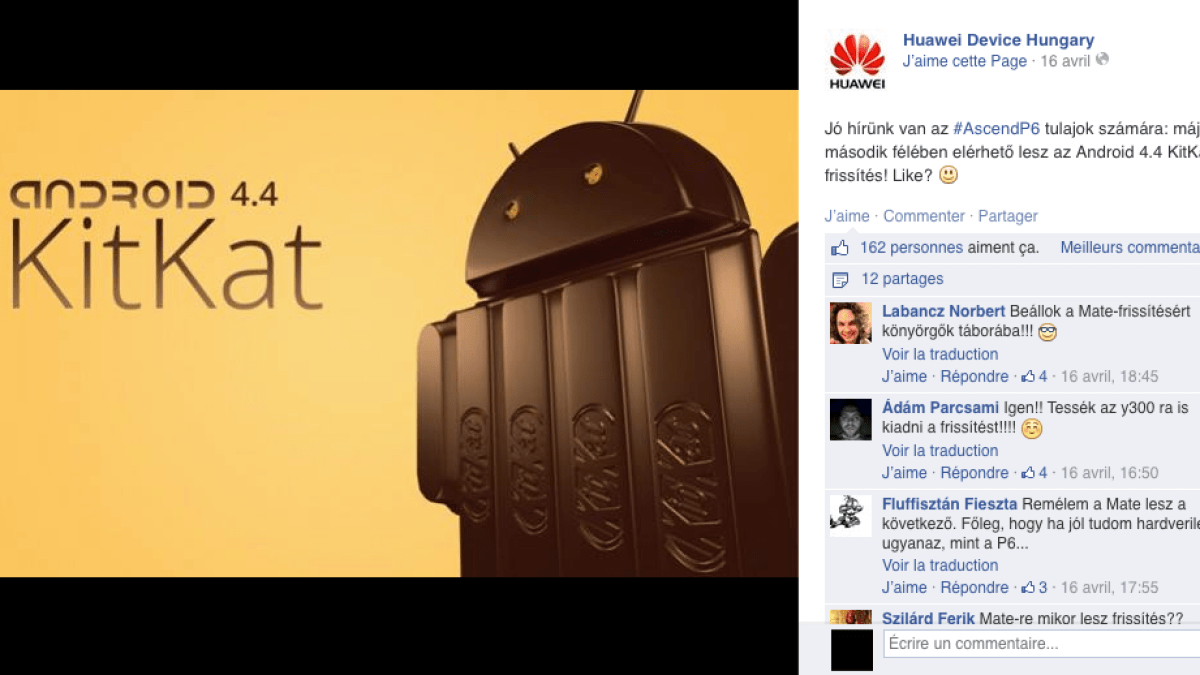Click Partager under the post
This screenshot has height=675, width=1200.
point(1008,216)
